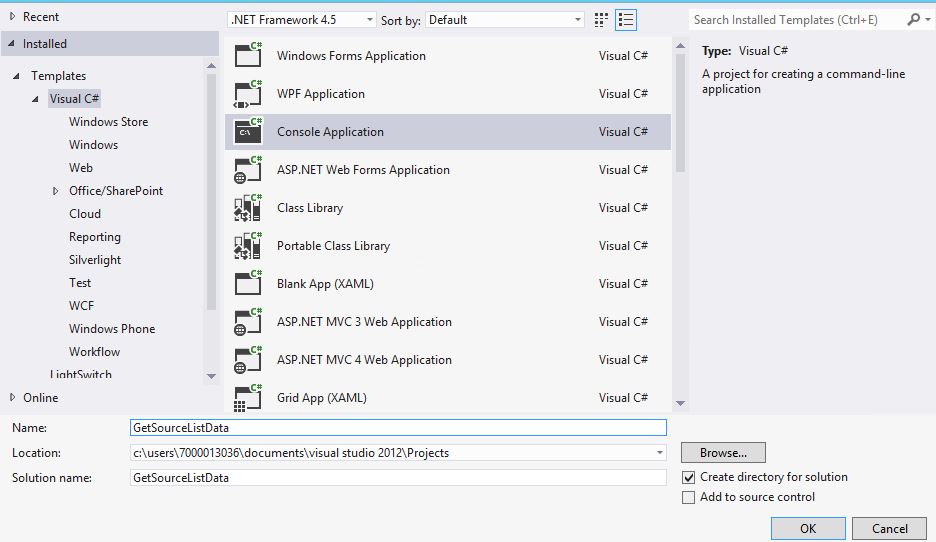The height and width of the screenshot is (542, 936).
Task: Click the WPF Application template icon
Action: [247, 93]
